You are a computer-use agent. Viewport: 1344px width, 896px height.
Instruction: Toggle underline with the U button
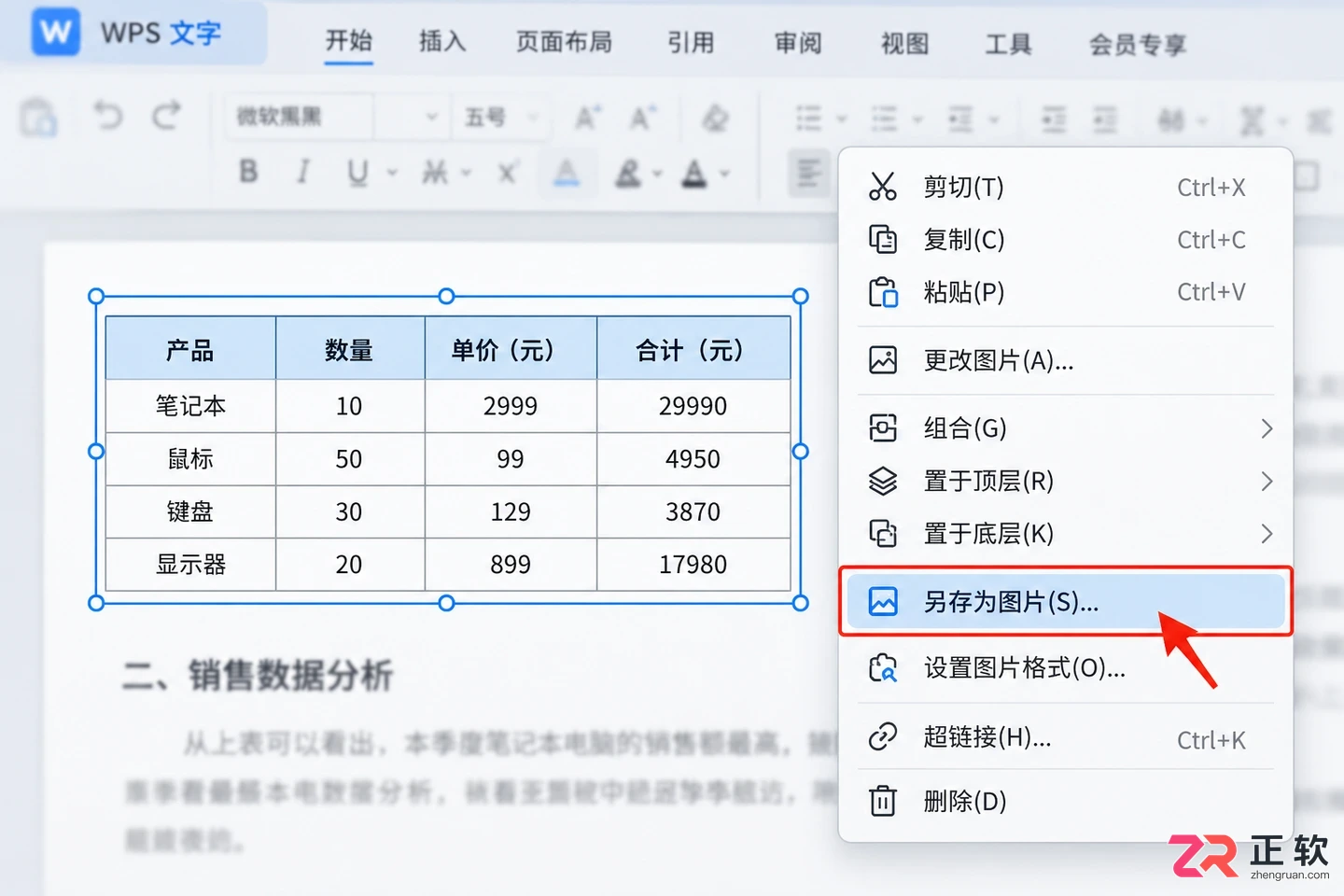click(x=357, y=173)
